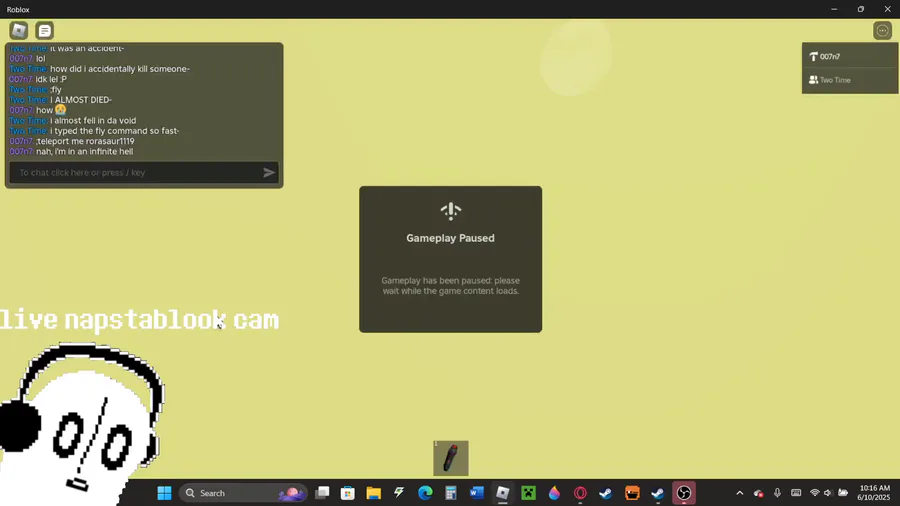This screenshot has width=900, height=506.
Task: Launch Minecraft from the taskbar
Action: (528, 493)
